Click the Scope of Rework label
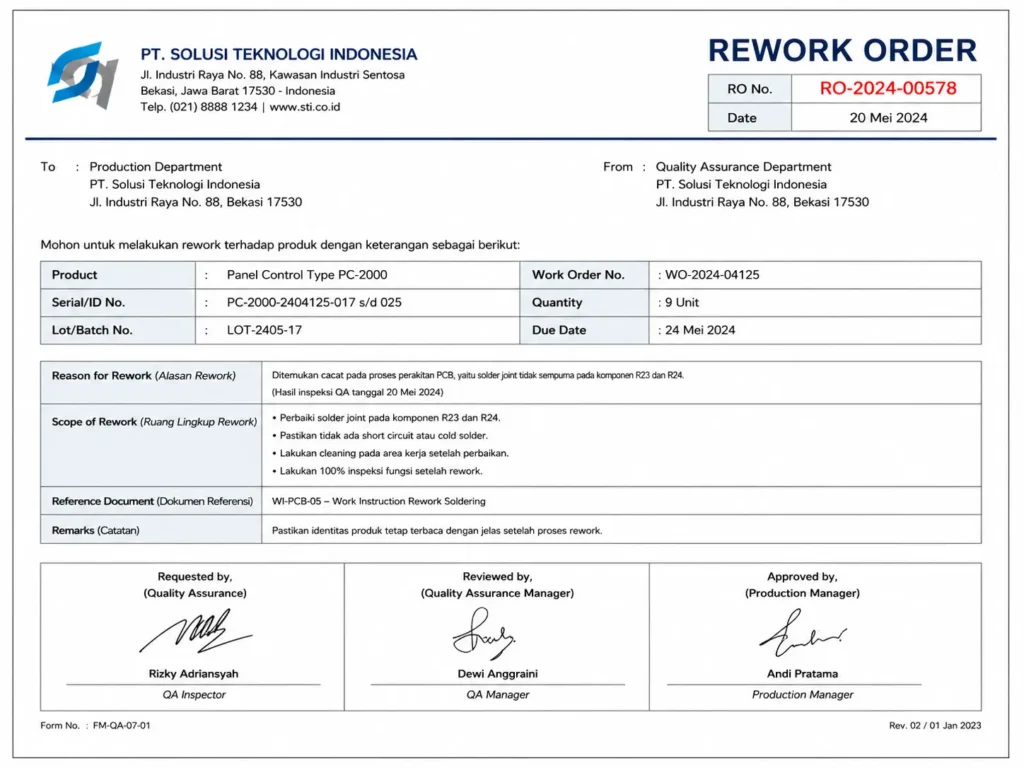 coord(154,422)
